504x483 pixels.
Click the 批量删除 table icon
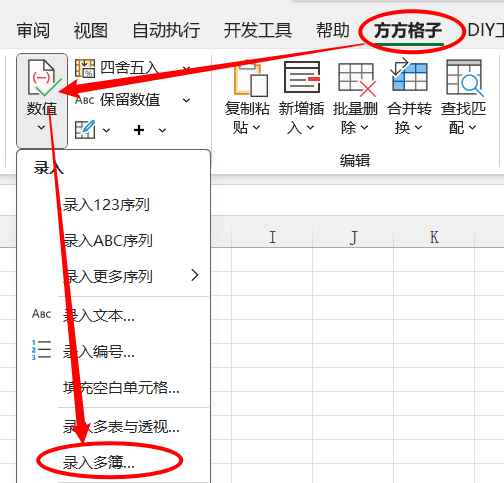357,79
